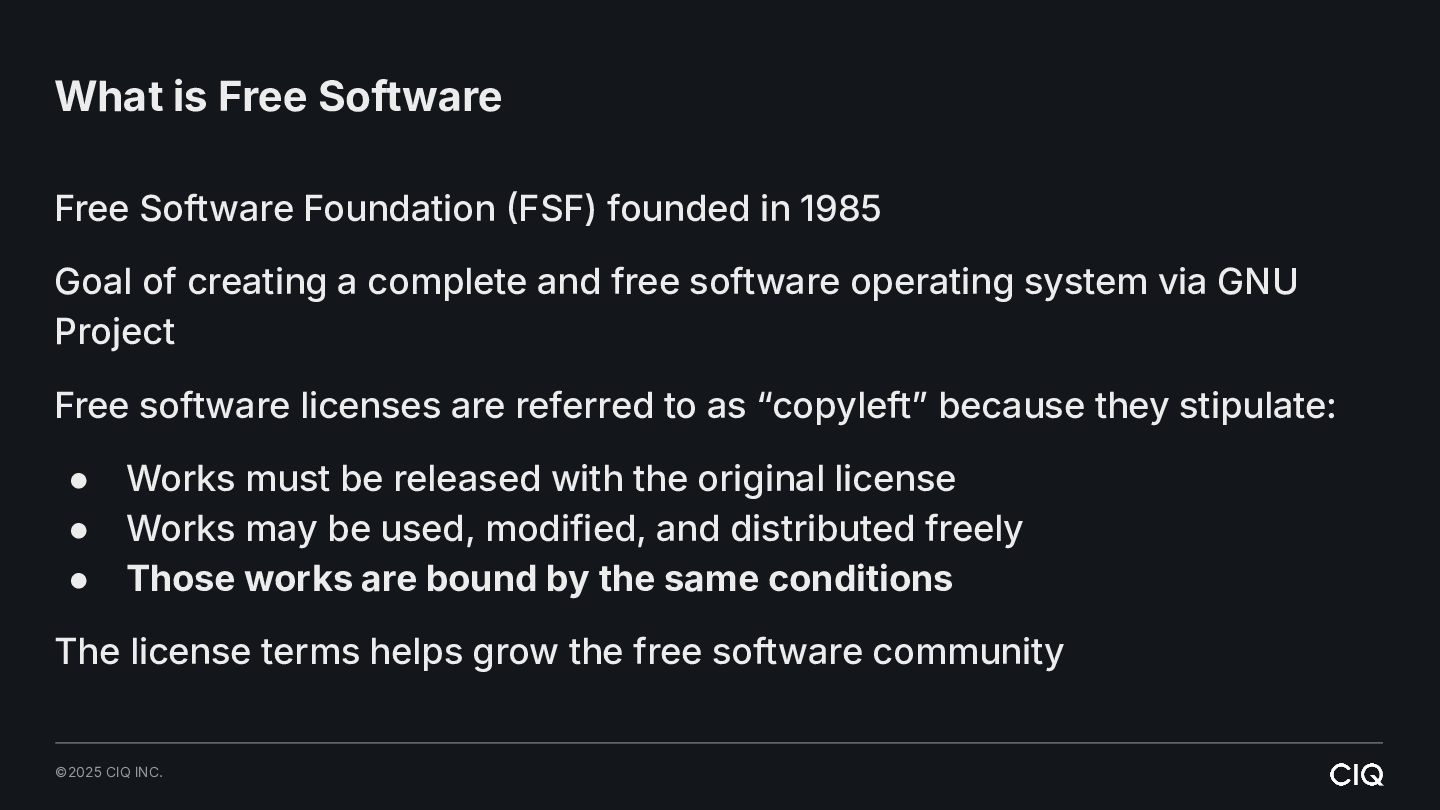Click 'The license terms helps grow' sentence
Screen dimensions: 1440x810
pos(559,651)
